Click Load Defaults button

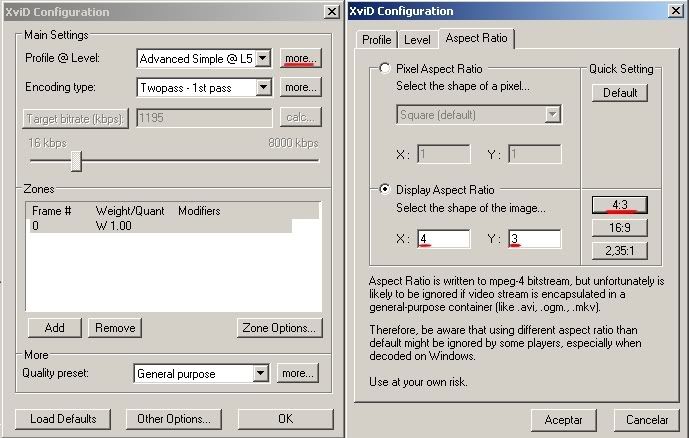pos(63,419)
